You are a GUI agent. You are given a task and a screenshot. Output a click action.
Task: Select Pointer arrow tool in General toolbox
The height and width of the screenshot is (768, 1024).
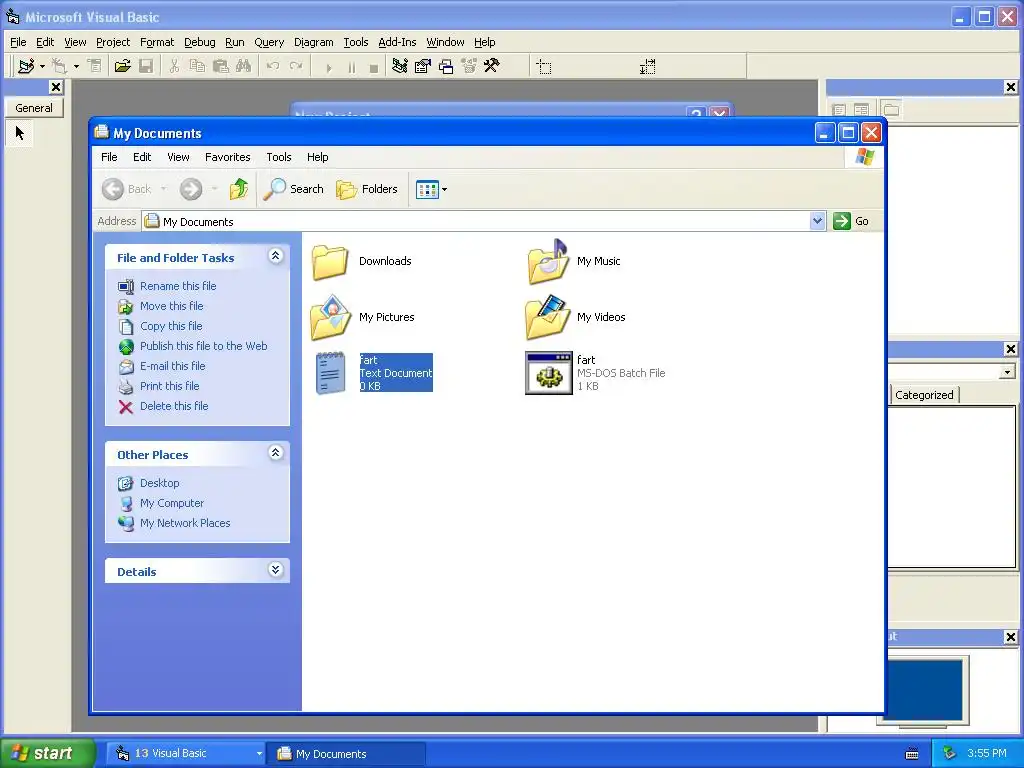(x=20, y=133)
